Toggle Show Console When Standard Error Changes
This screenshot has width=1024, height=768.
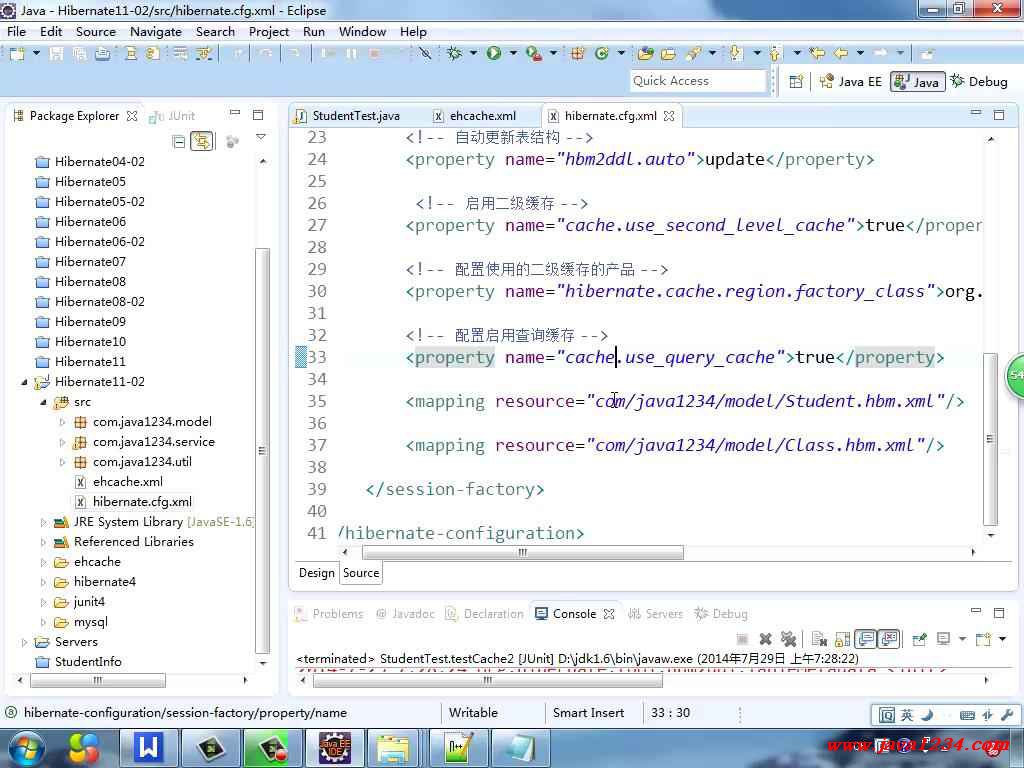[x=889, y=639]
